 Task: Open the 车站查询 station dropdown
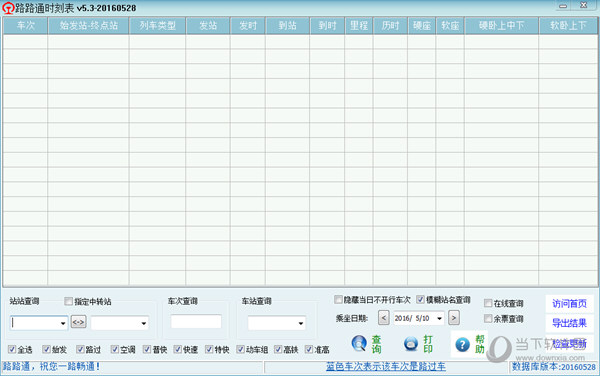[x=301, y=324]
